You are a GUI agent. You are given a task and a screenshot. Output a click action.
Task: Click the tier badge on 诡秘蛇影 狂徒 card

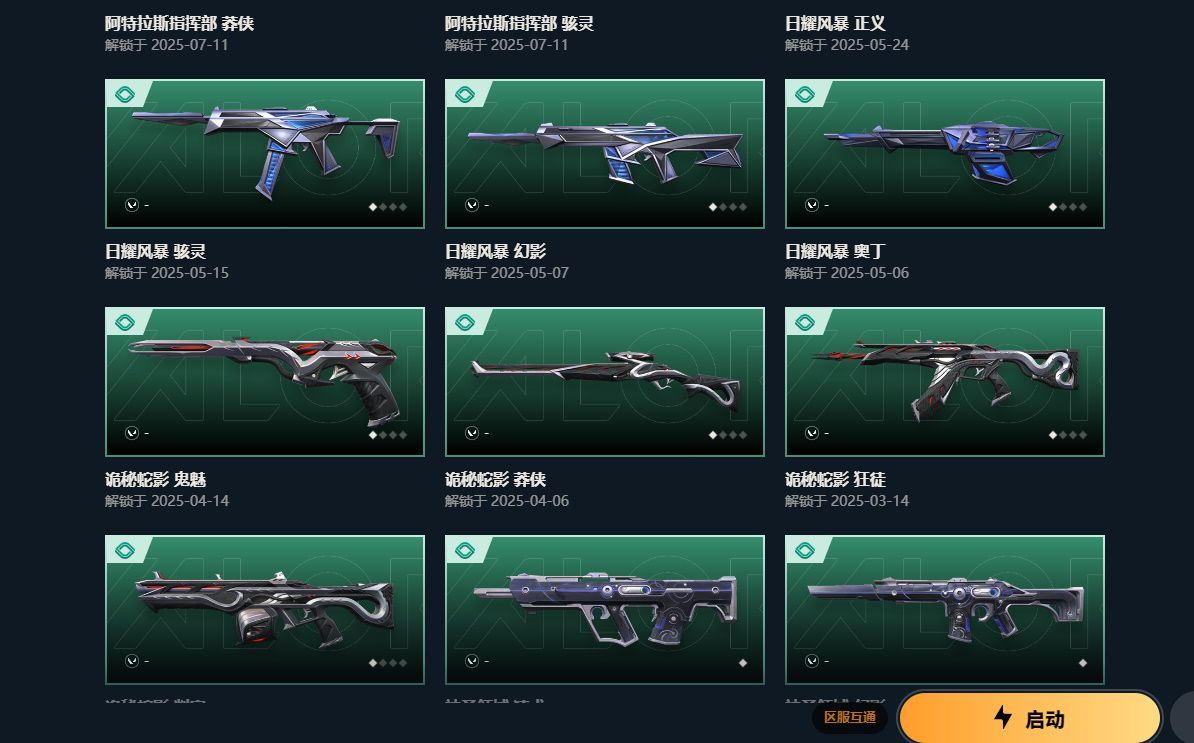[805, 323]
